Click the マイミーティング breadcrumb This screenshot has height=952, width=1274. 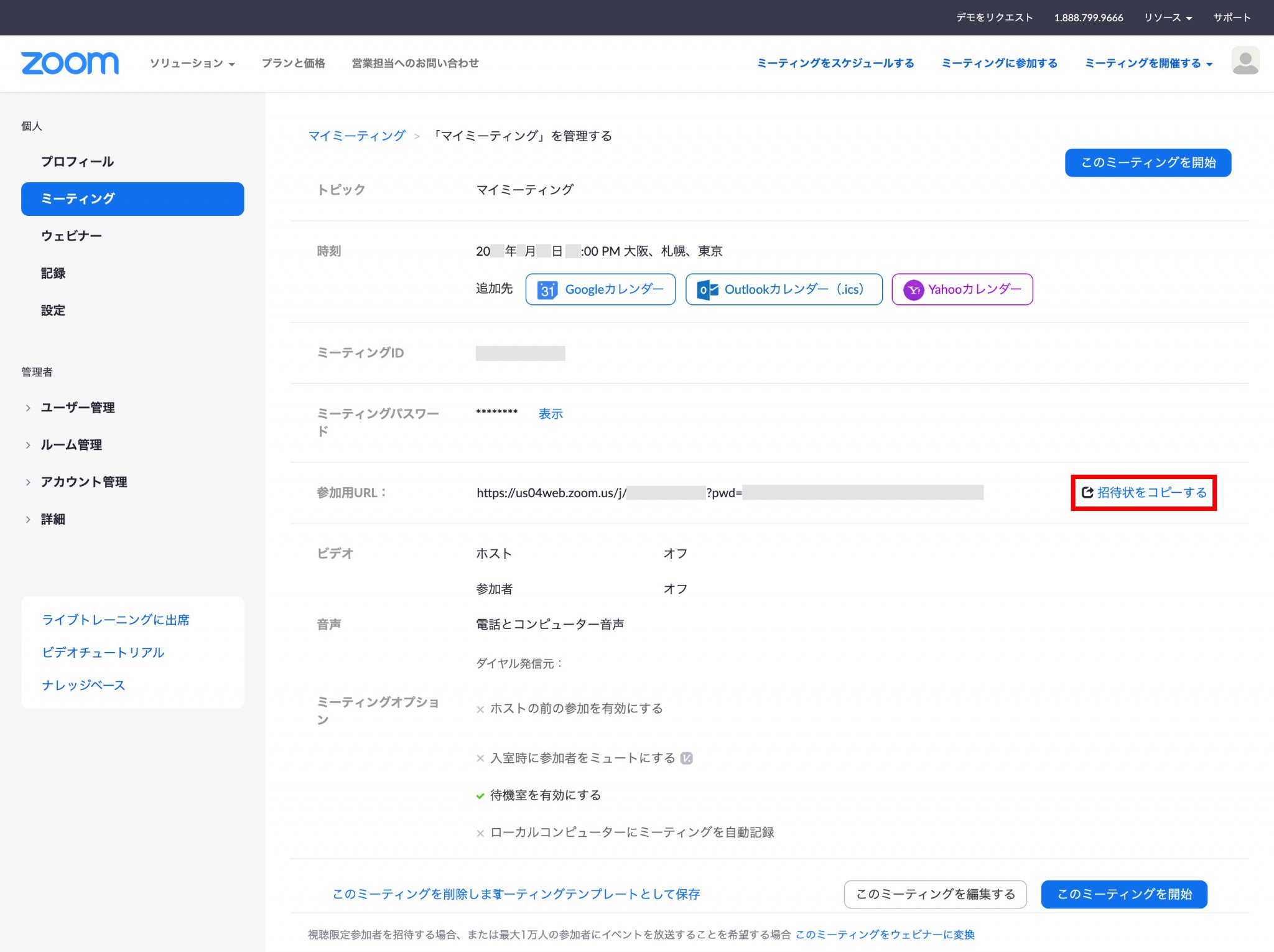[357, 136]
